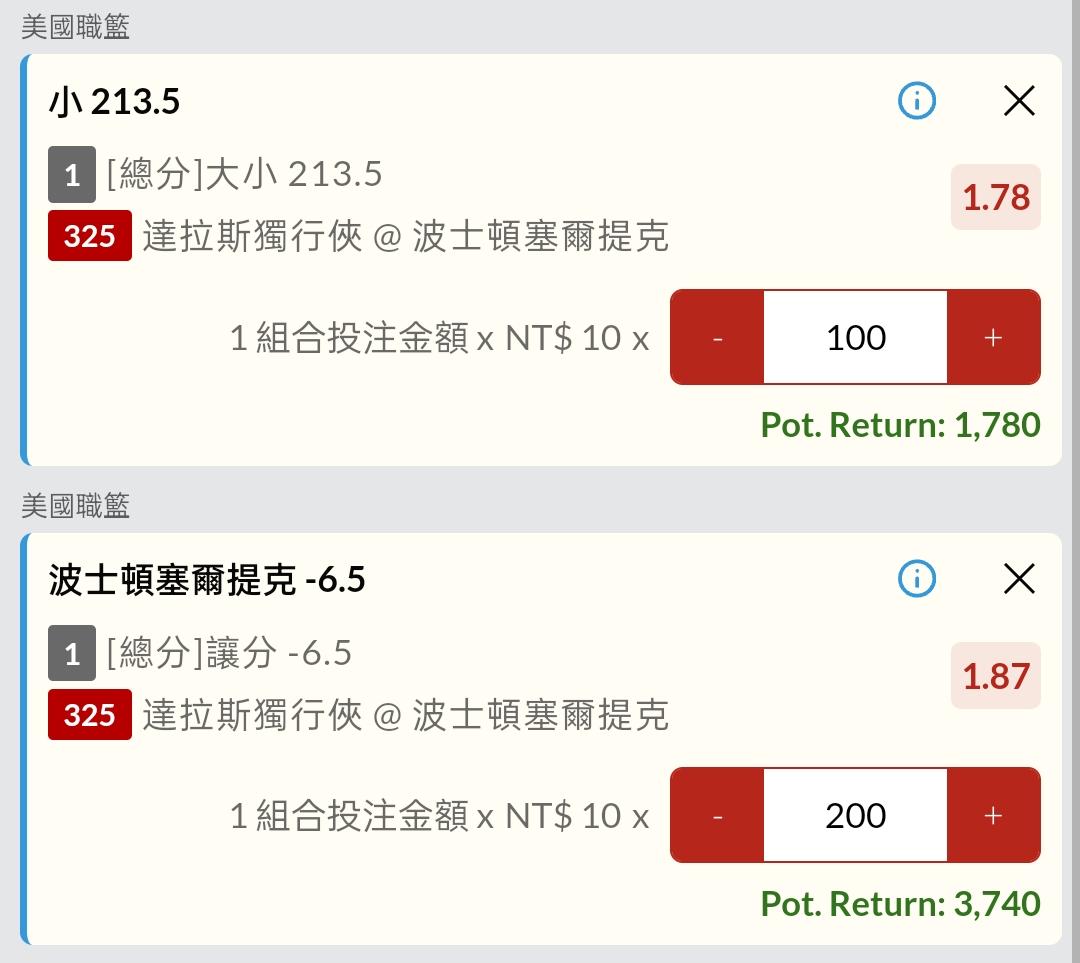Image resolution: width=1080 pixels, height=963 pixels.
Task: Click the gray 1 badge beside 讓分 -6.5
Action: point(72,653)
